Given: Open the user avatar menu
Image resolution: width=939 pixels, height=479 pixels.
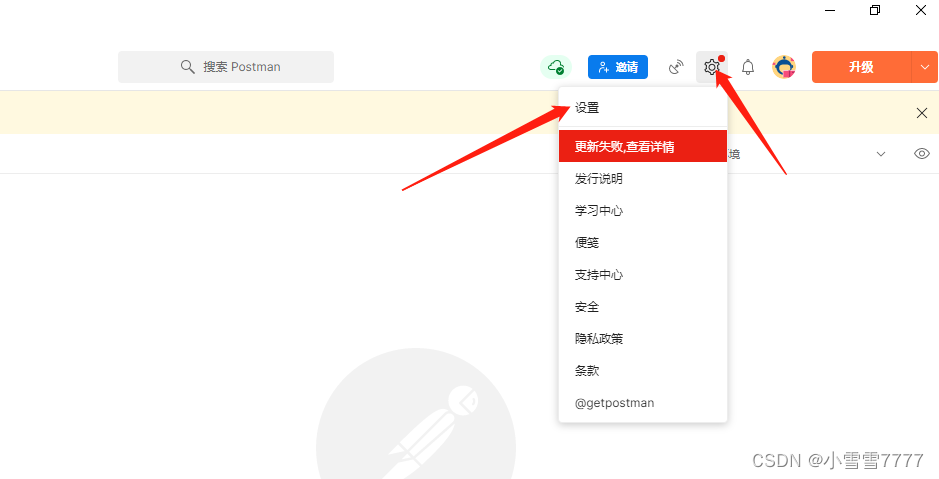Looking at the screenshot, I should [784, 67].
